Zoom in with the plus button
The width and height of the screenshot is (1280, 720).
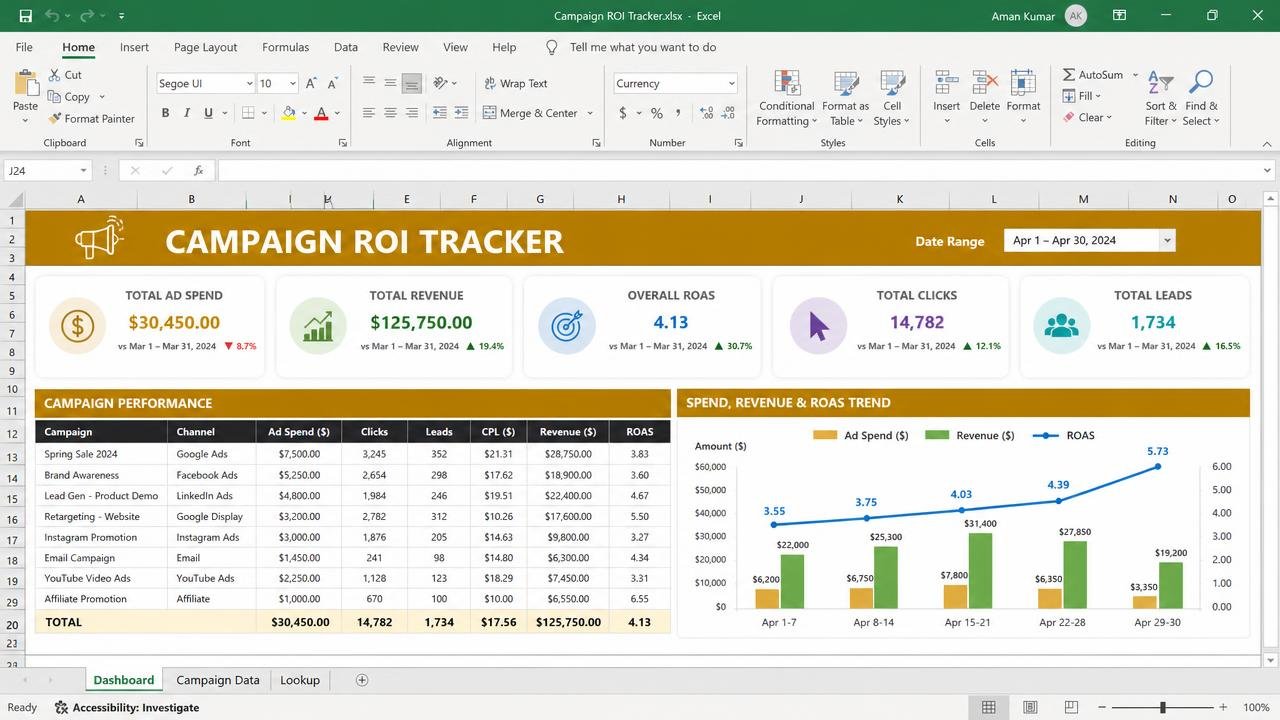(1223, 707)
